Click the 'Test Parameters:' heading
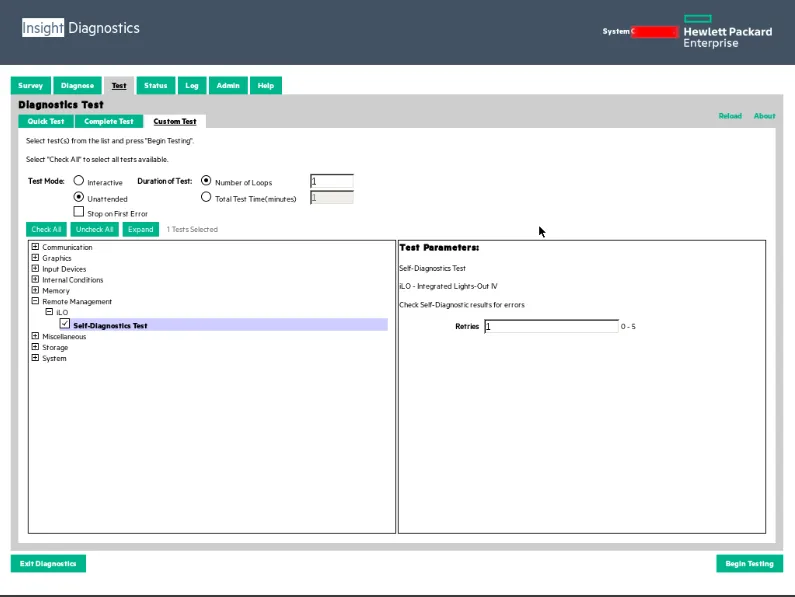795x597 pixels. click(x=439, y=248)
